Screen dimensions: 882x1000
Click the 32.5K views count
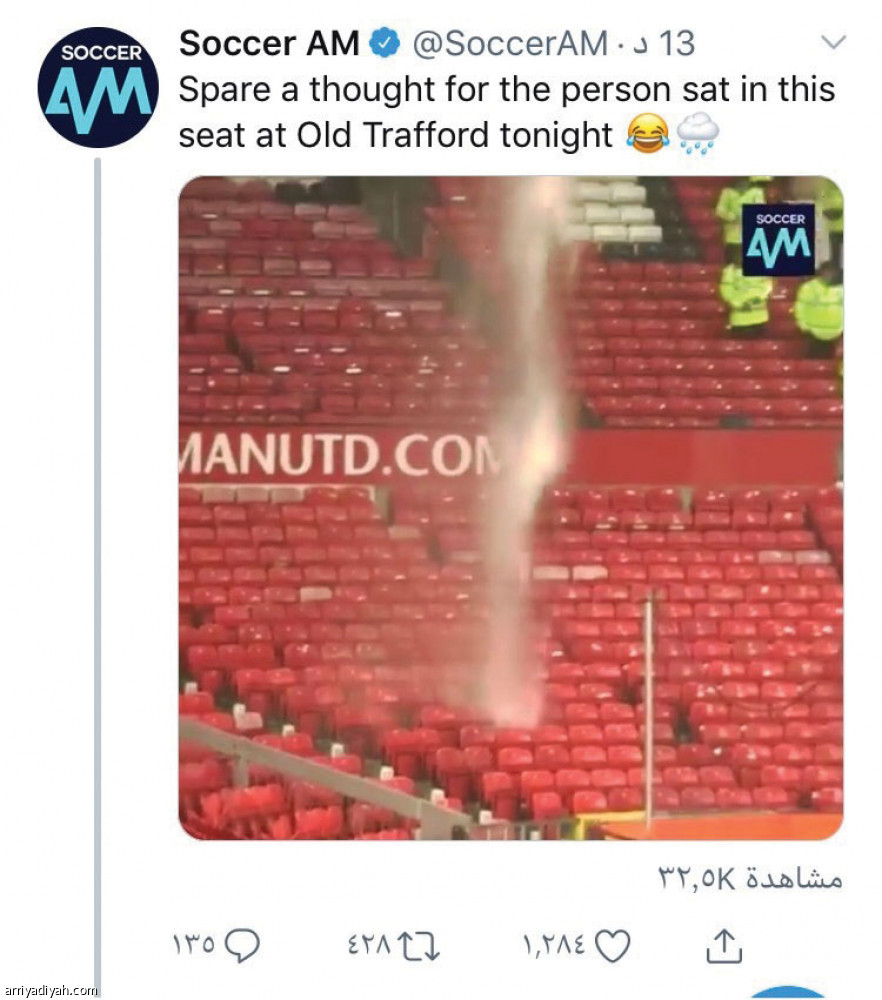(x=750, y=878)
